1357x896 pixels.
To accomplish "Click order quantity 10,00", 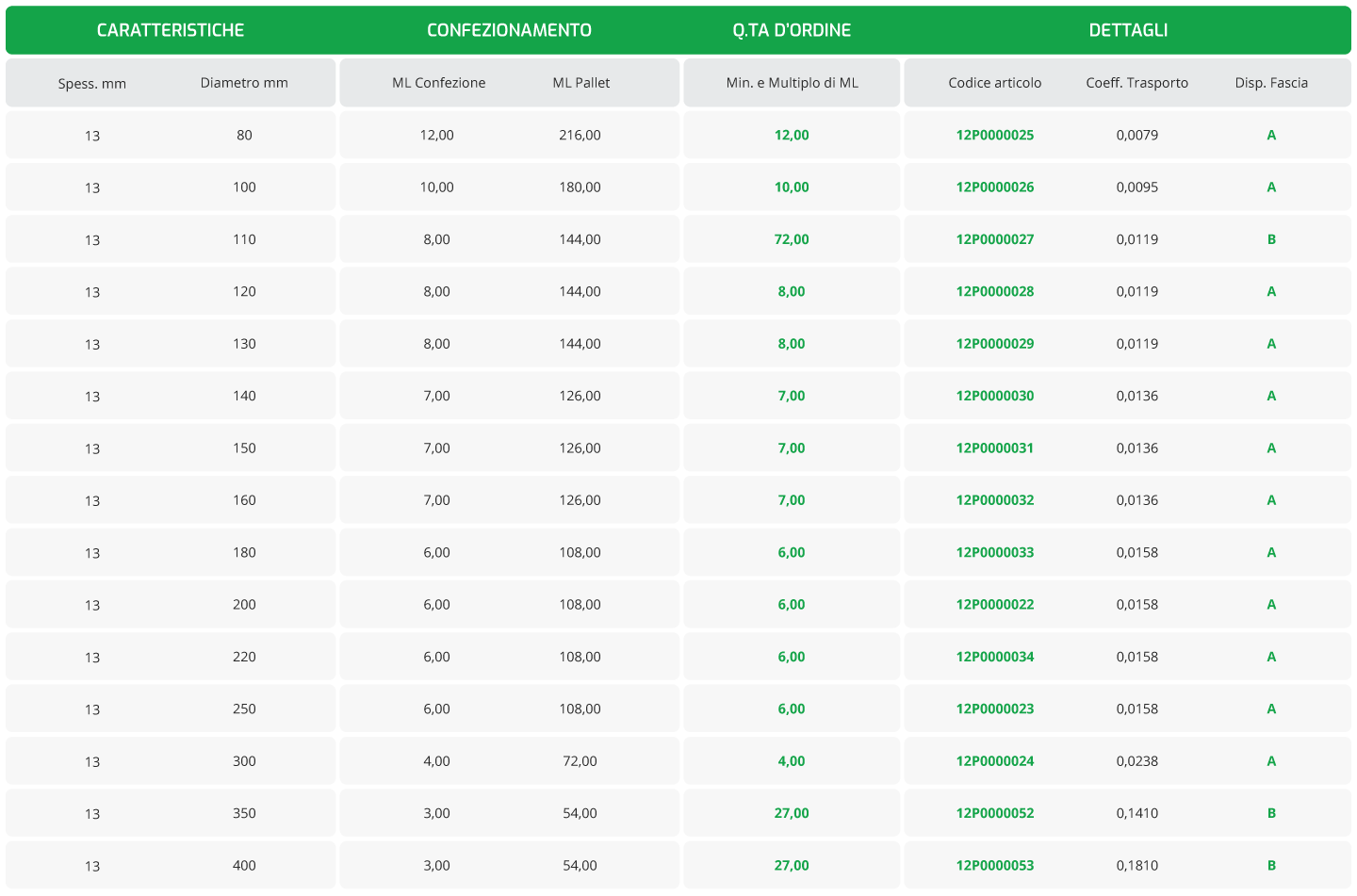I will (x=792, y=187).
